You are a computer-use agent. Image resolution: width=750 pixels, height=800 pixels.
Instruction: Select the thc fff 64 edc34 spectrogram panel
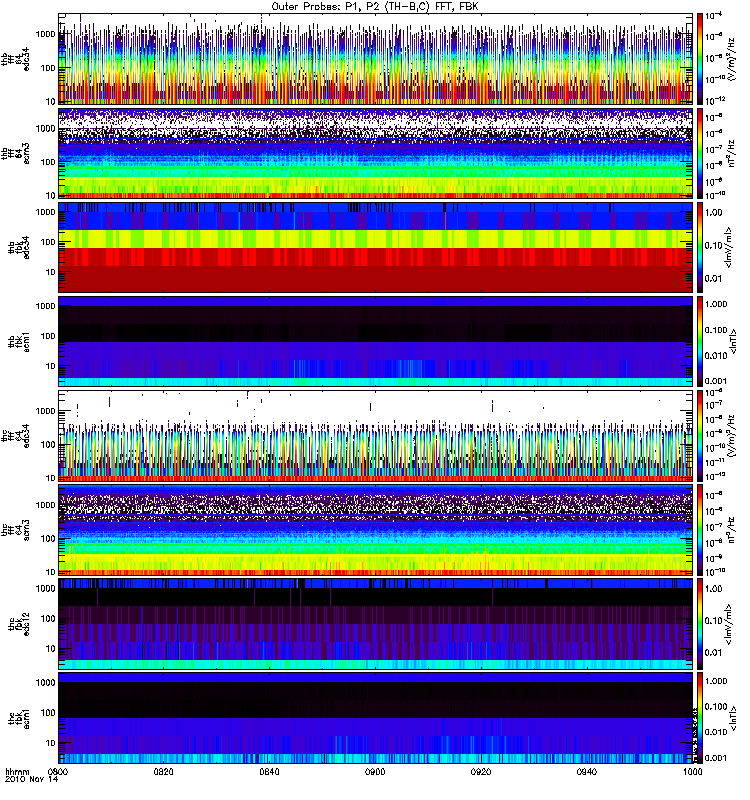[376, 436]
